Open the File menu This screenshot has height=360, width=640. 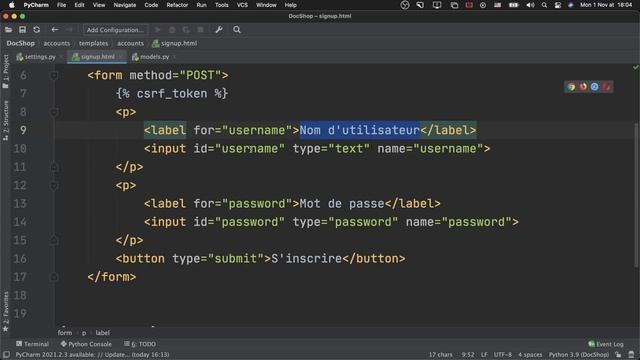pyautogui.click(x=61, y=5)
